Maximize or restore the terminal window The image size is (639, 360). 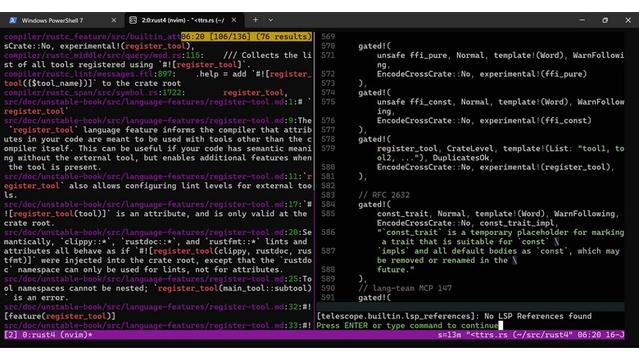tap(605, 20)
